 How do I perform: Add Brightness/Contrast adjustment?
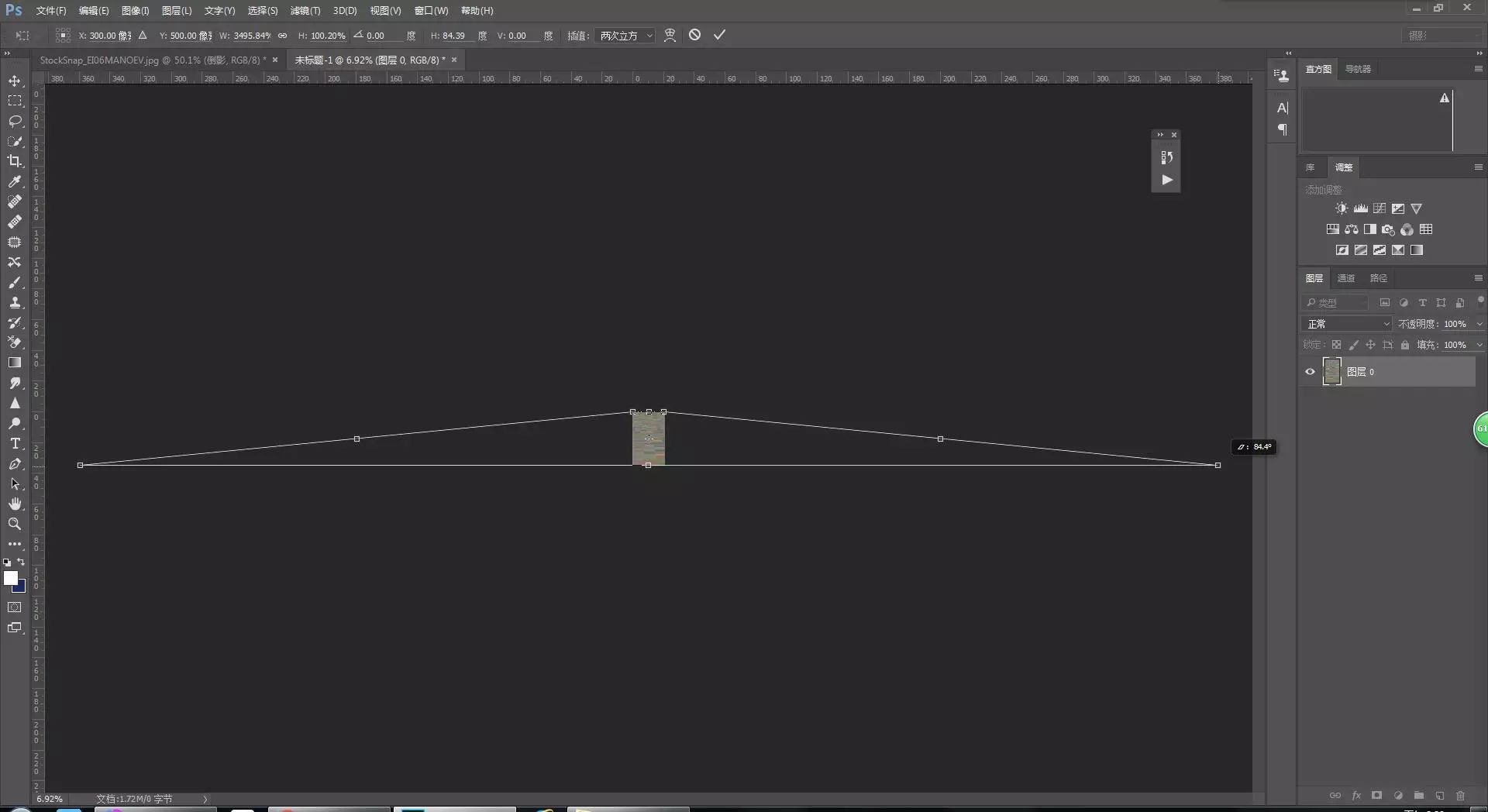point(1342,208)
